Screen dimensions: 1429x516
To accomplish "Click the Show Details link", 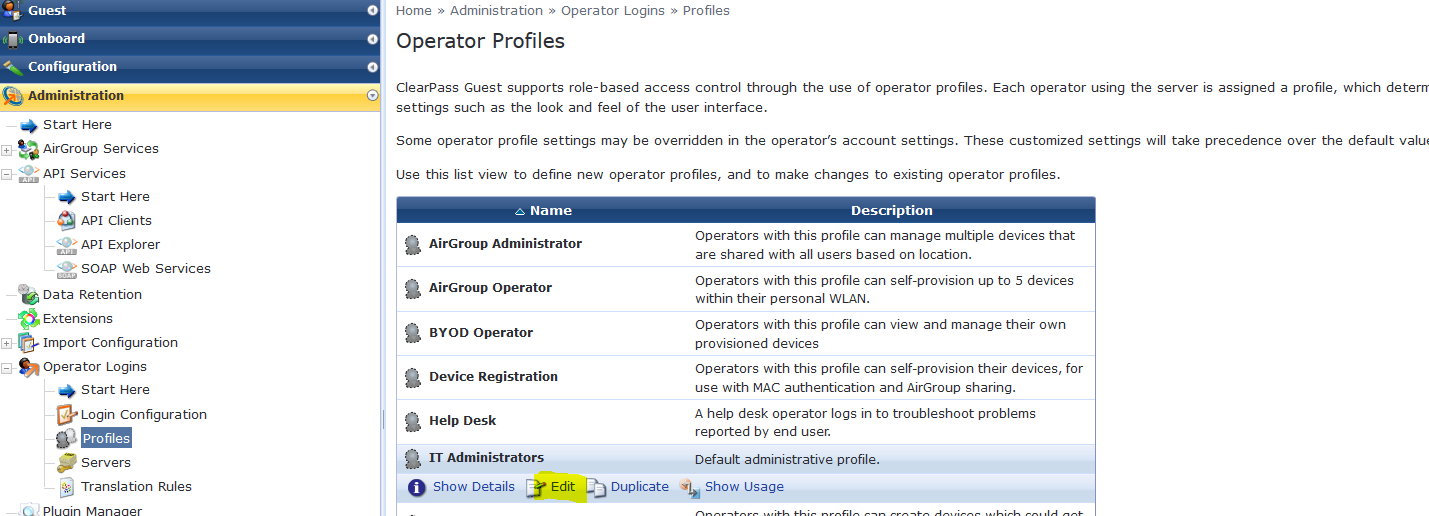I will click(x=474, y=487).
